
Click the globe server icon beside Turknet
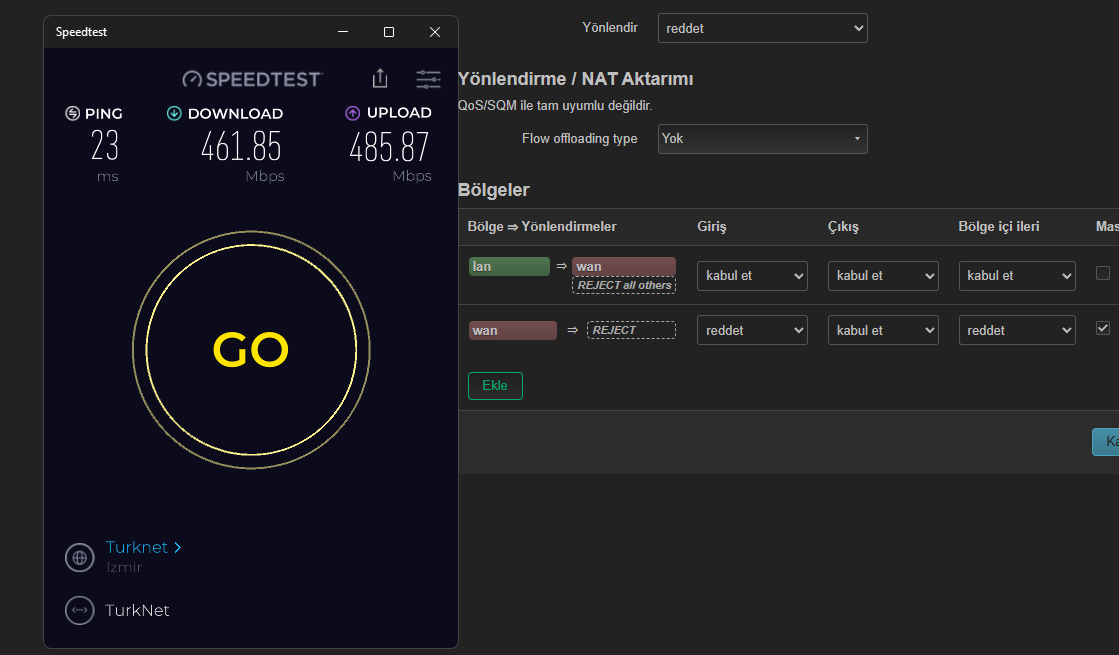tap(80, 557)
